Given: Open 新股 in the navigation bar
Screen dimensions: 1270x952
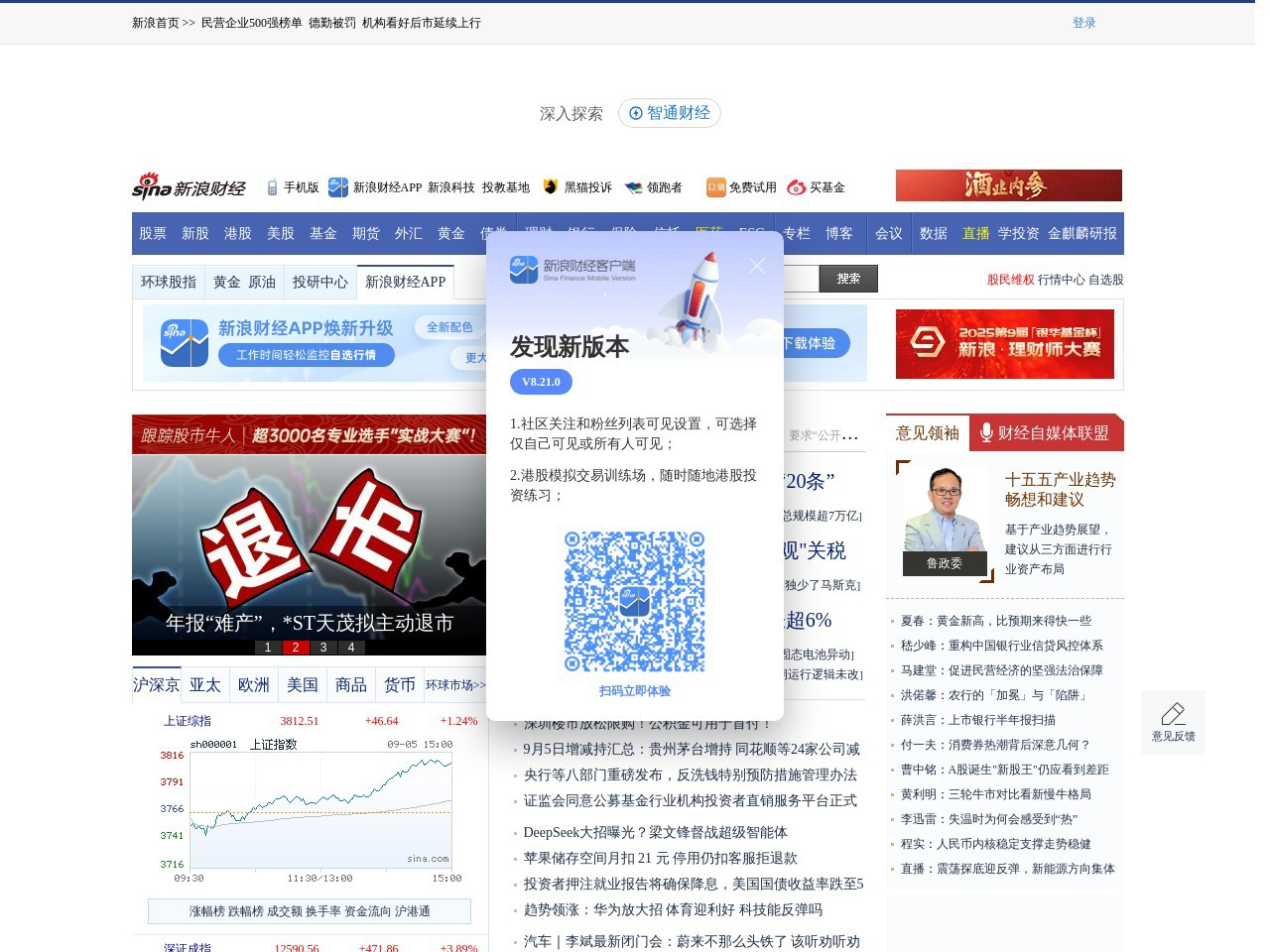Looking at the screenshot, I should click(x=195, y=233).
